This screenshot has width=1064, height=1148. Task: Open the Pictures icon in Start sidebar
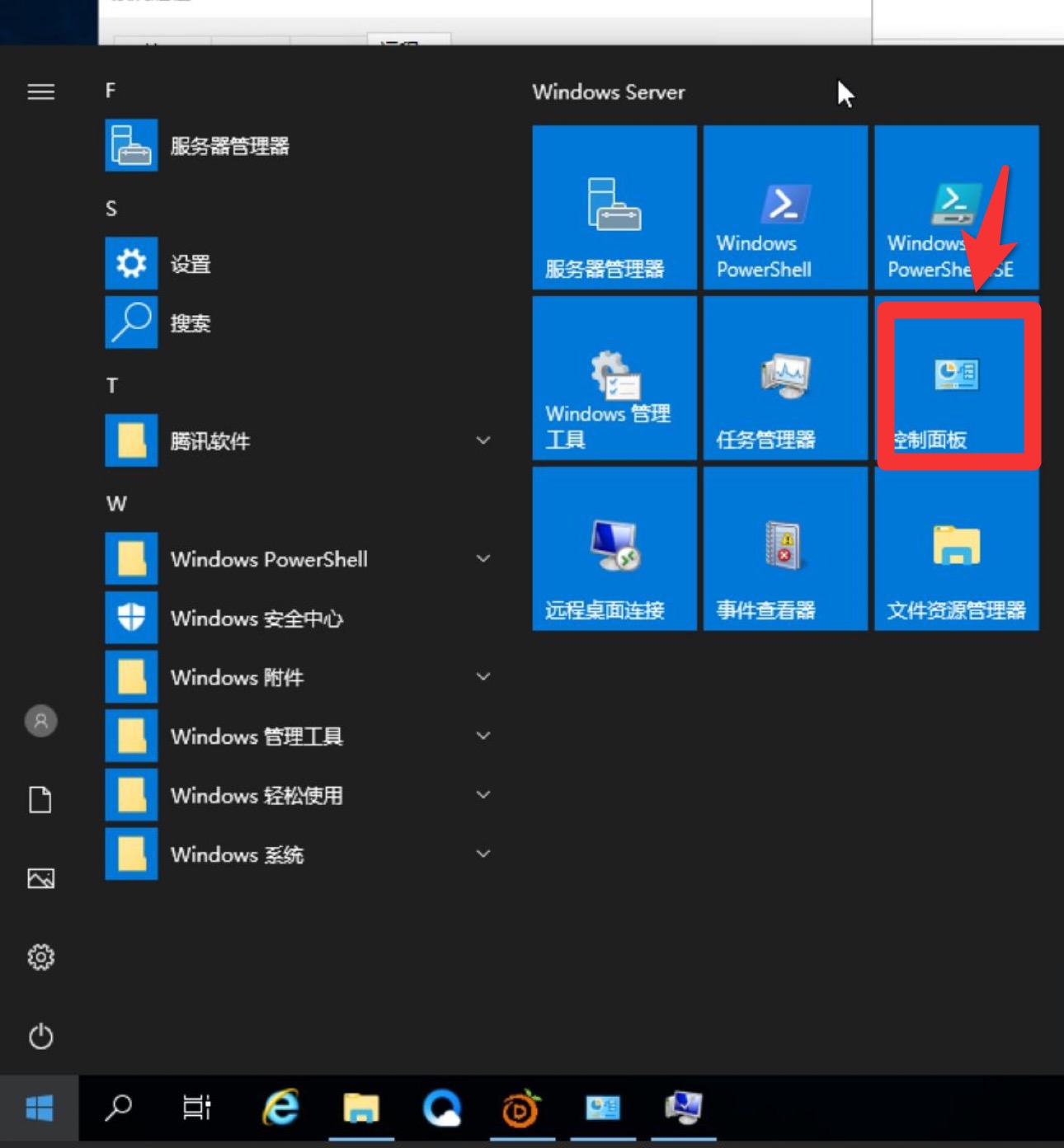click(x=40, y=878)
